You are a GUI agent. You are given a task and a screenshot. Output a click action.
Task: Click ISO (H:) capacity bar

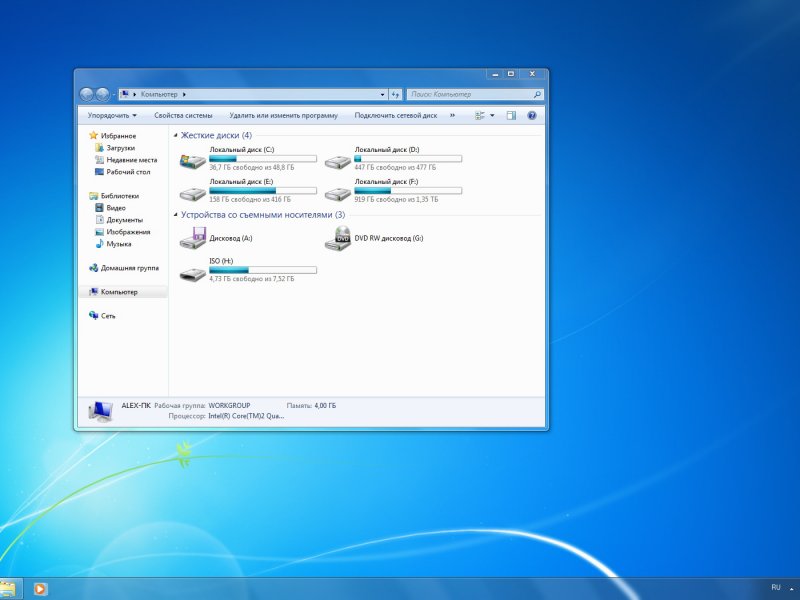point(263,270)
